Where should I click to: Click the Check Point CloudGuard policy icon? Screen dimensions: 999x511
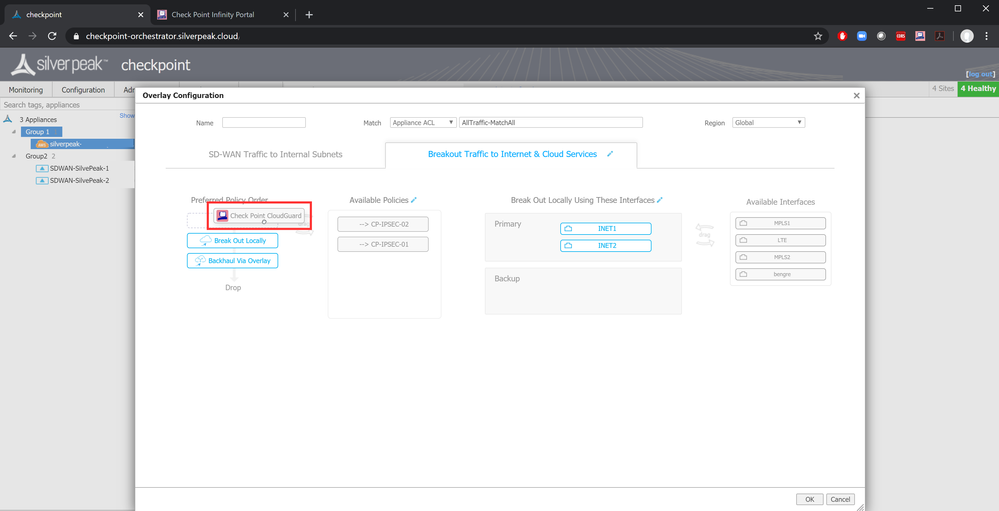tap(222, 215)
